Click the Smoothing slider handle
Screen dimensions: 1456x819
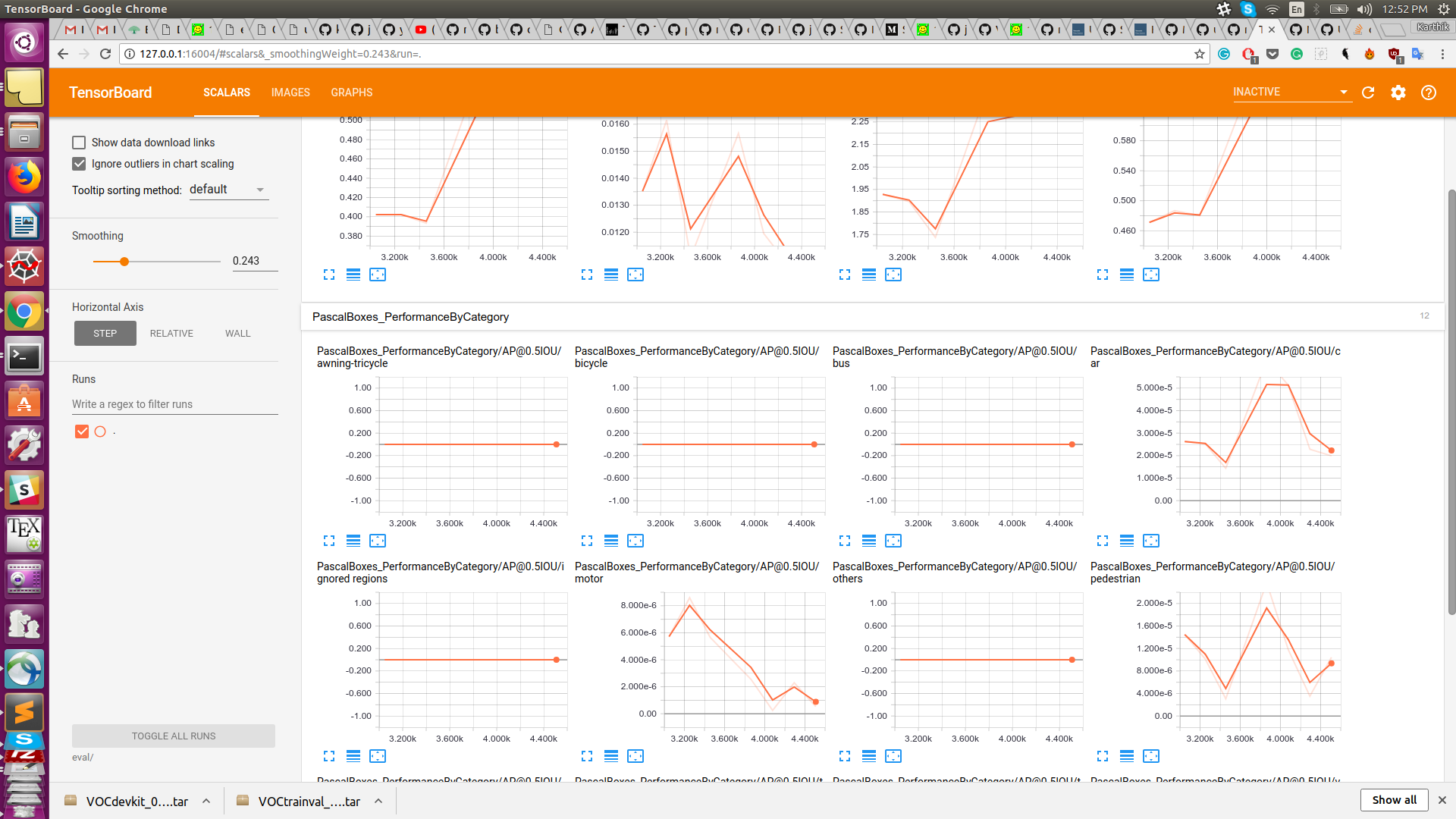(x=124, y=262)
